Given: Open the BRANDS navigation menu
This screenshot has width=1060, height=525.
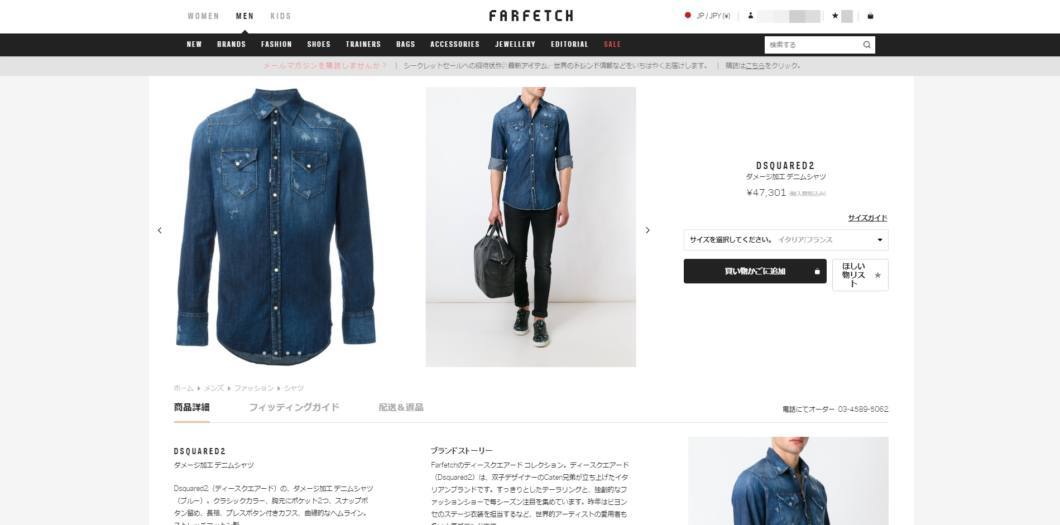Looking at the screenshot, I should 231,45.
